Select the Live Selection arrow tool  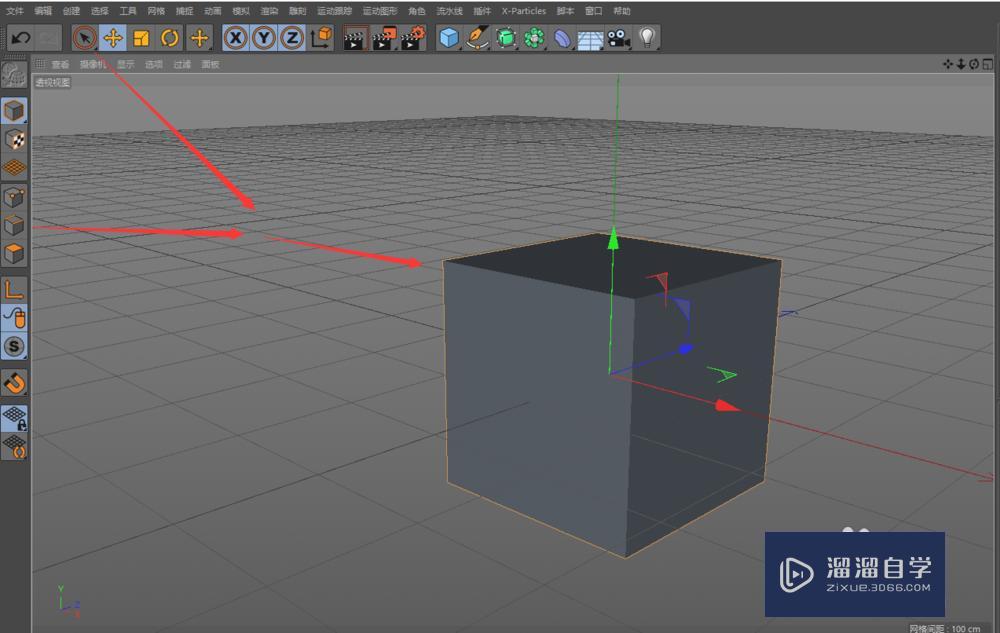click(84, 38)
